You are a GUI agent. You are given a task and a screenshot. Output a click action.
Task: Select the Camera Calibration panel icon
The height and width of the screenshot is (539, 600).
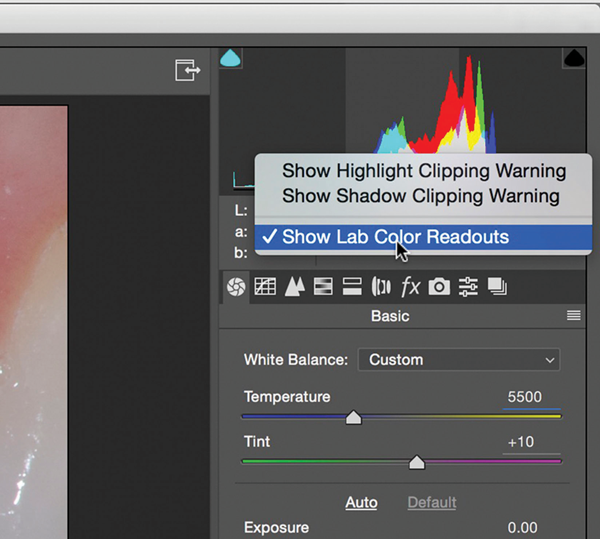(x=439, y=287)
